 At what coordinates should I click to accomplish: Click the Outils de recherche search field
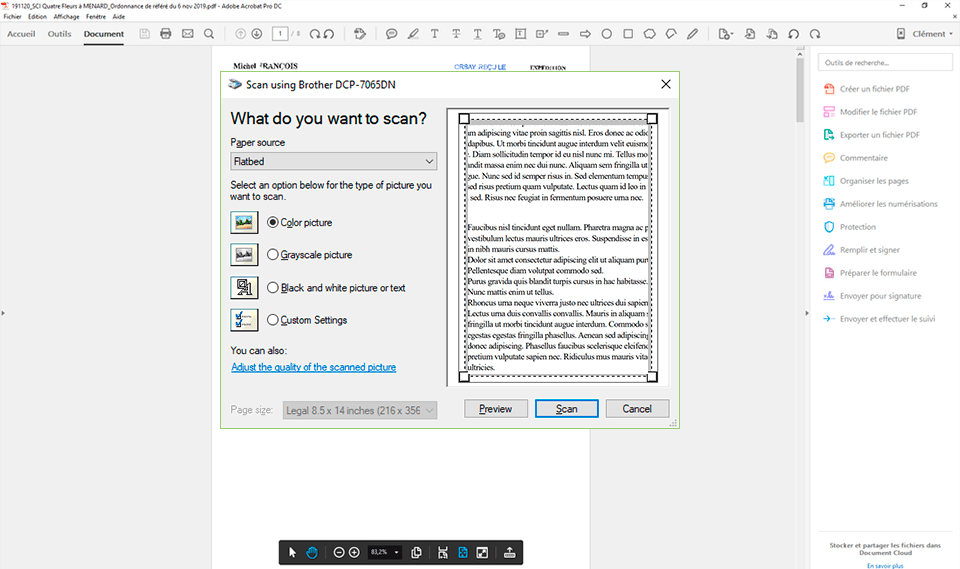pyautogui.click(x=885, y=62)
